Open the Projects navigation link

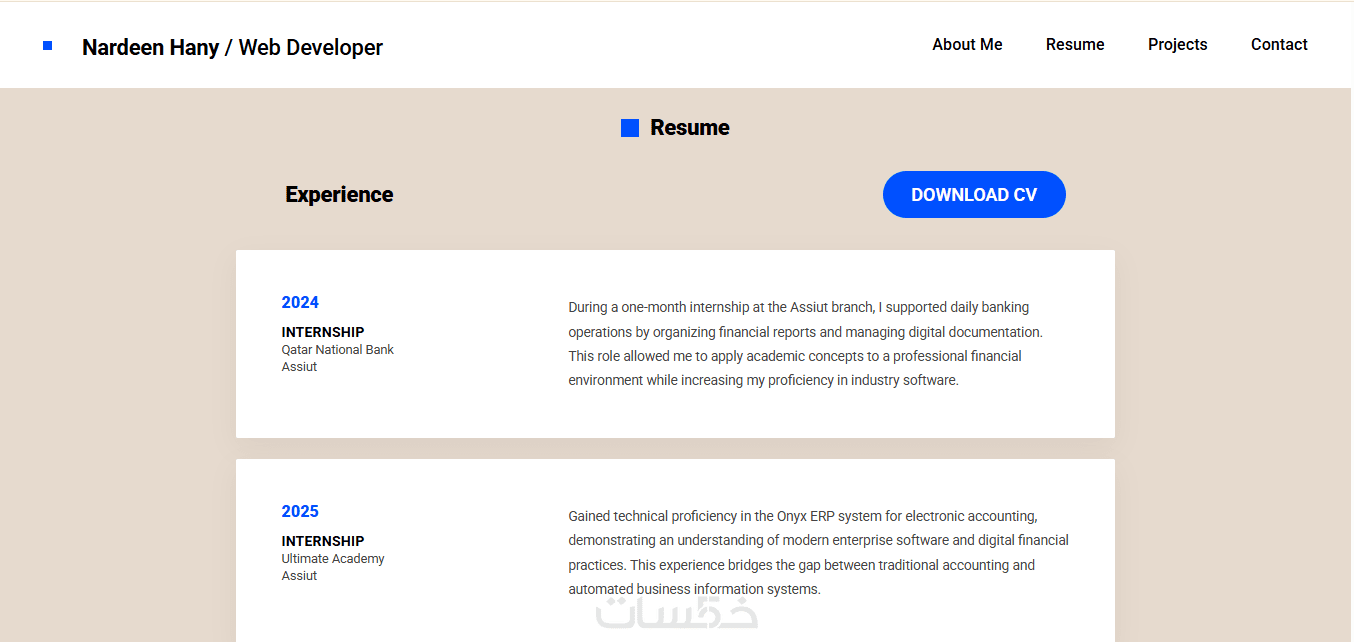[x=1177, y=44]
